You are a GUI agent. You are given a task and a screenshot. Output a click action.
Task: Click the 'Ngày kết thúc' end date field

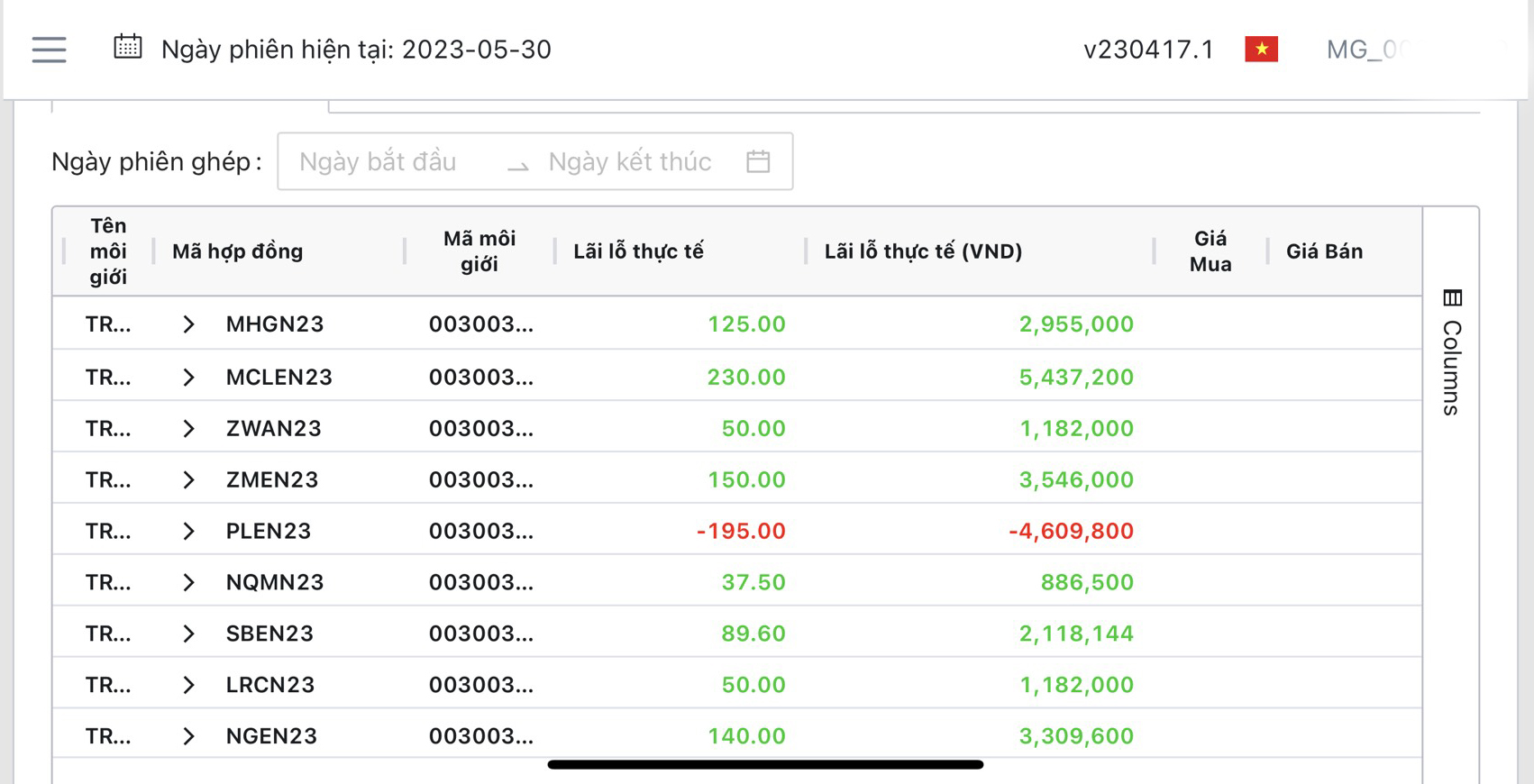pos(630,161)
